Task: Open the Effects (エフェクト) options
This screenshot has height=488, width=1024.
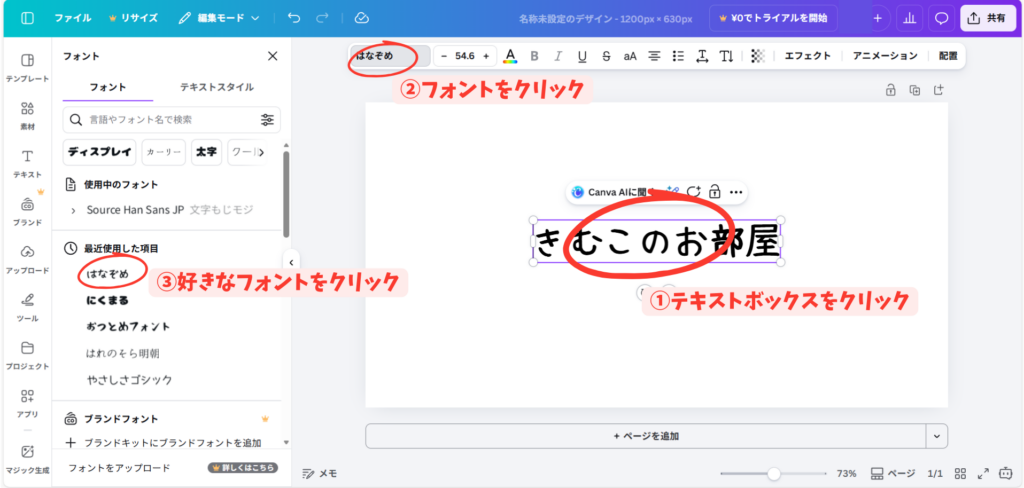Action: [808, 56]
